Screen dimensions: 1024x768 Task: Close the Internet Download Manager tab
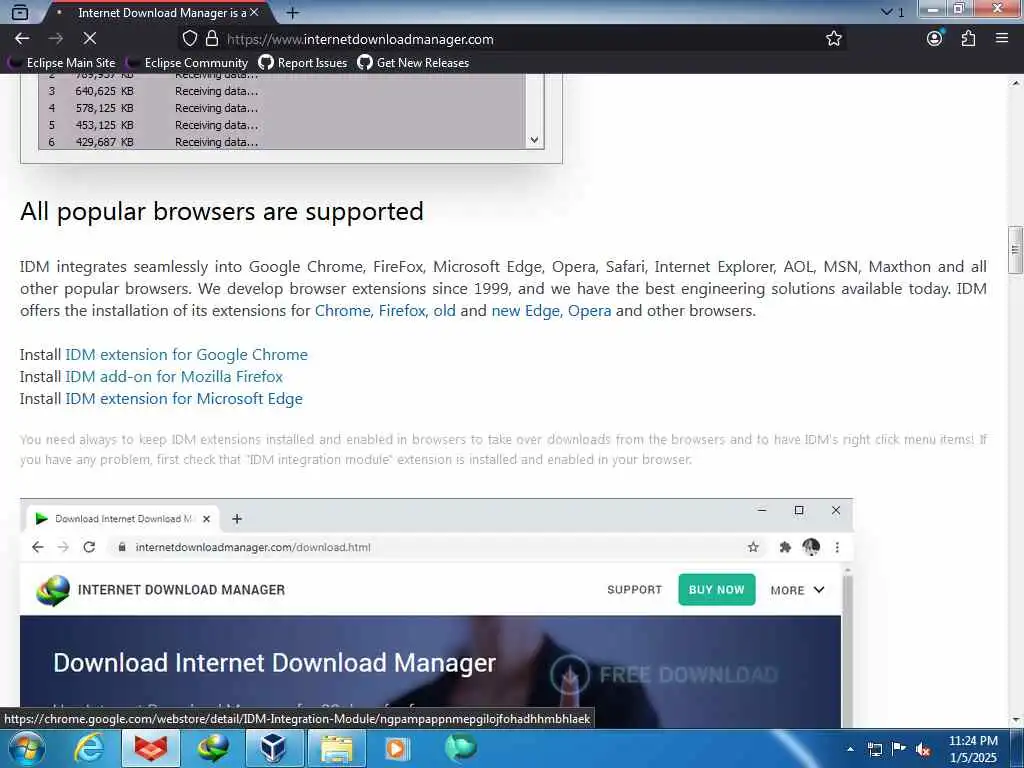254,12
